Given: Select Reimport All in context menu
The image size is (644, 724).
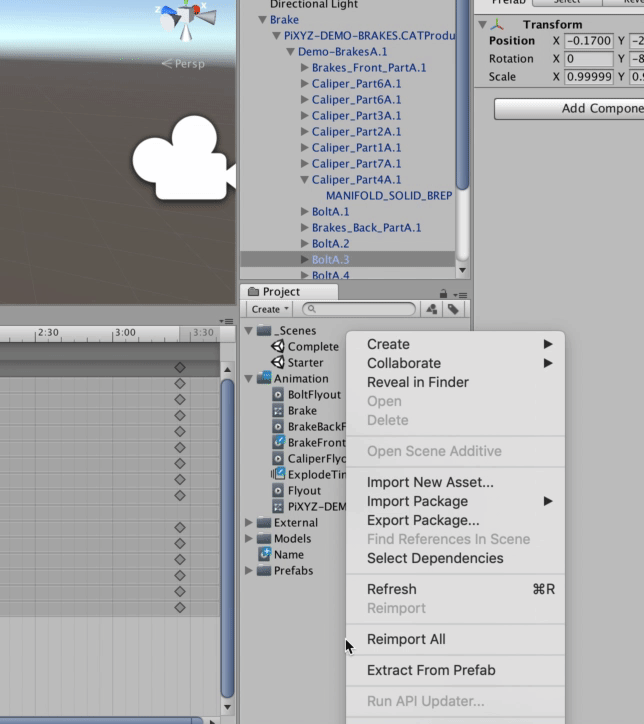Looking at the screenshot, I should tap(406, 639).
